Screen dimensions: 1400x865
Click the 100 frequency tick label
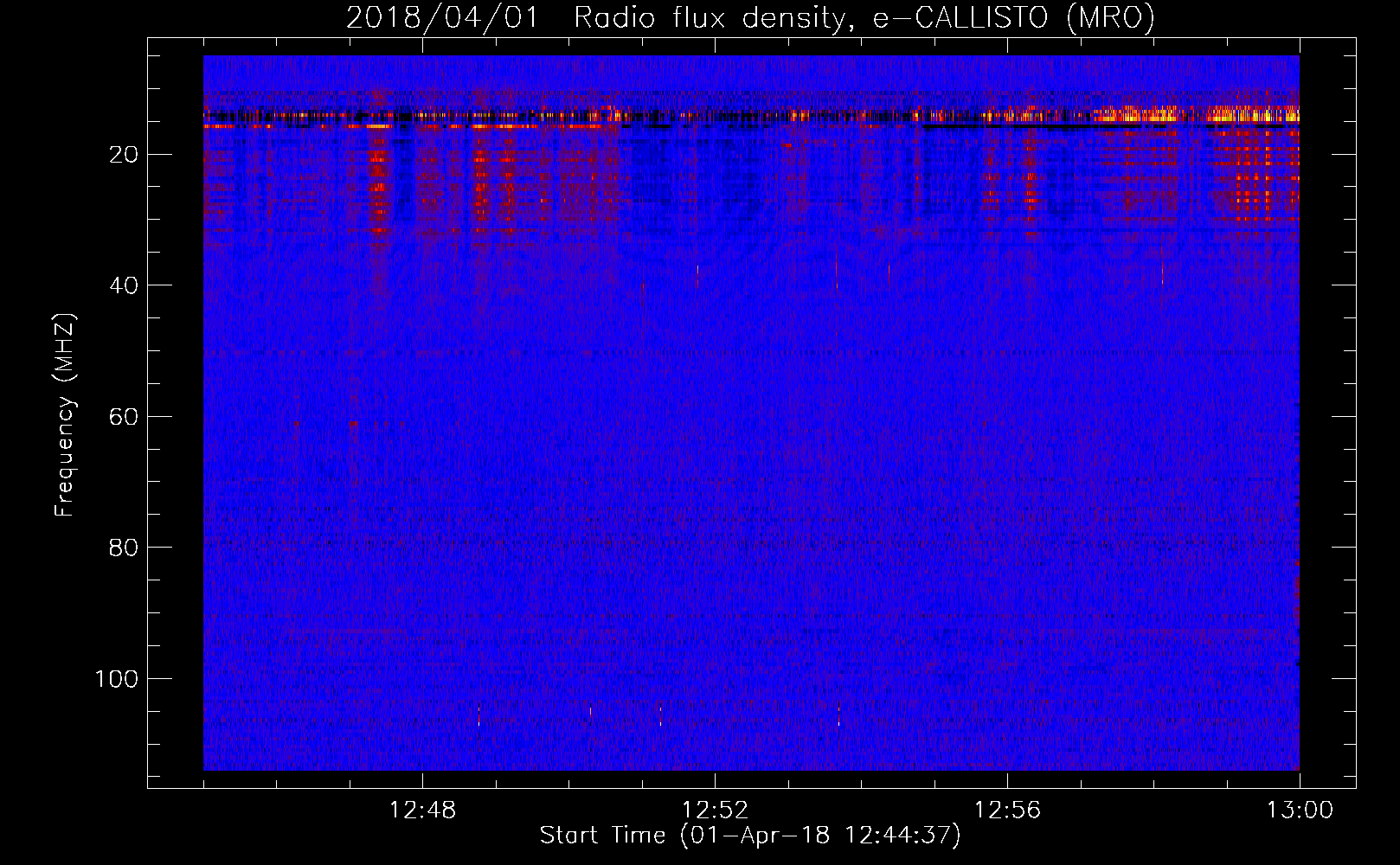tap(117, 679)
